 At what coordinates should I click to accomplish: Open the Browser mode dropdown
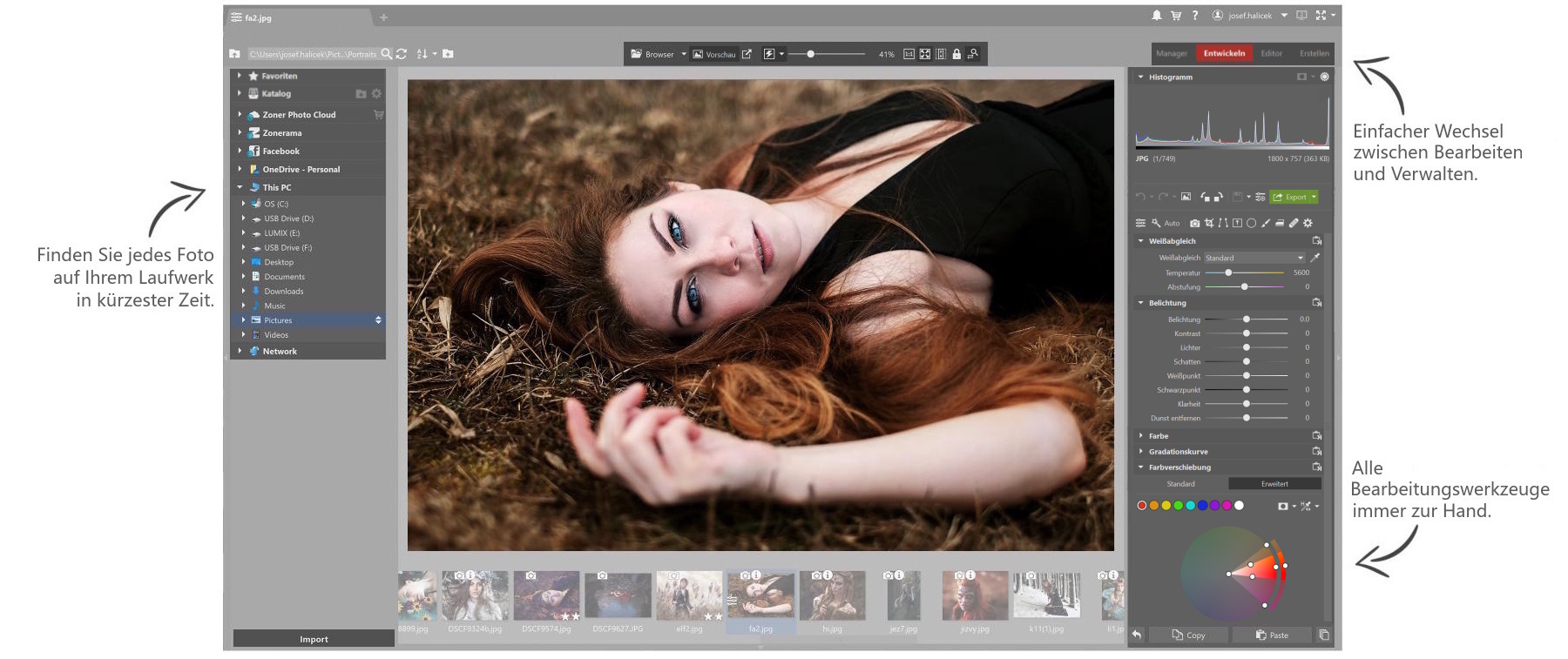(684, 54)
